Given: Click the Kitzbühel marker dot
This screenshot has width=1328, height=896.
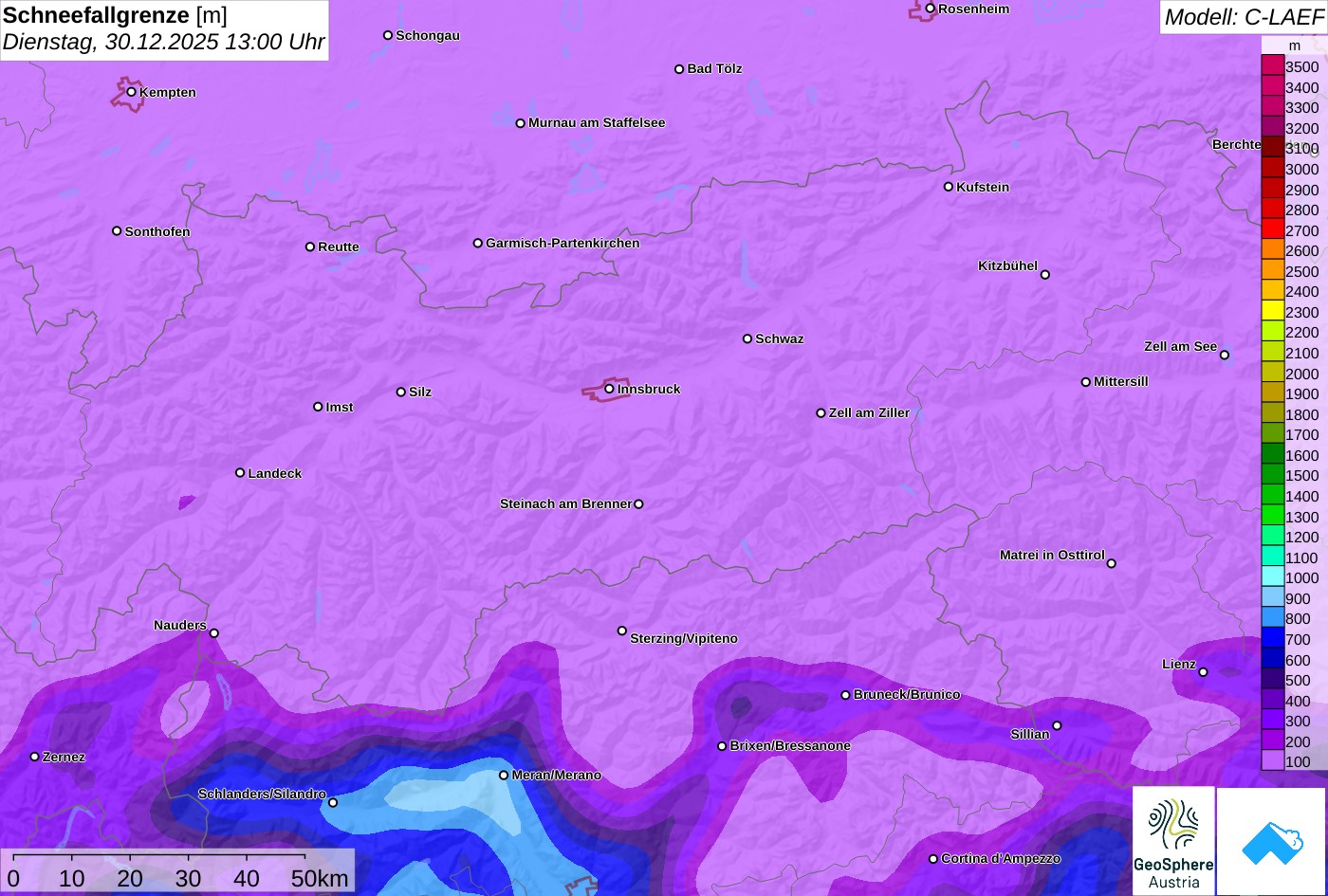Looking at the screenshot, I should (x=1045, y=275).
